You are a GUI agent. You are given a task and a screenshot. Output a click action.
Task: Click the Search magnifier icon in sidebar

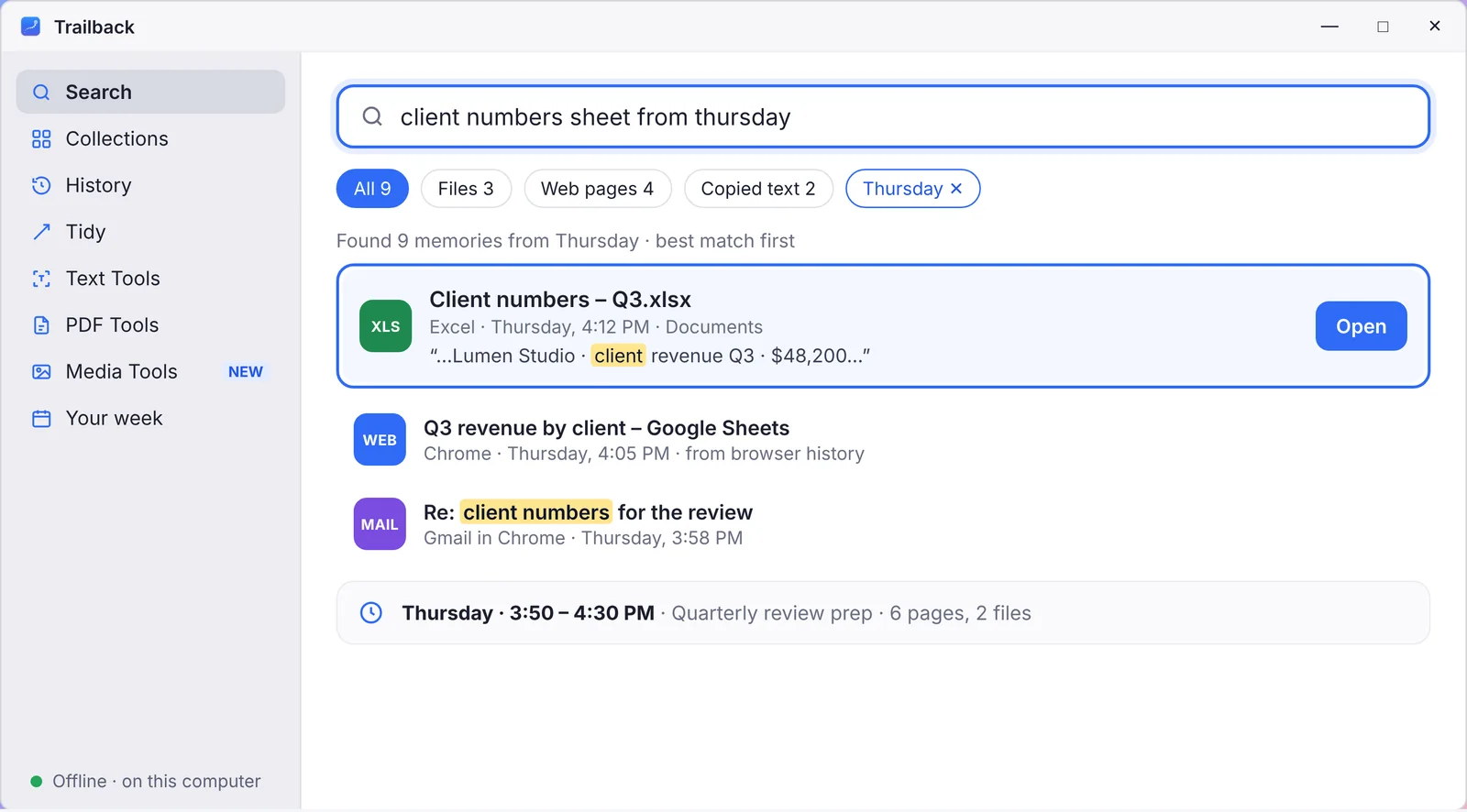pos(41,93)
